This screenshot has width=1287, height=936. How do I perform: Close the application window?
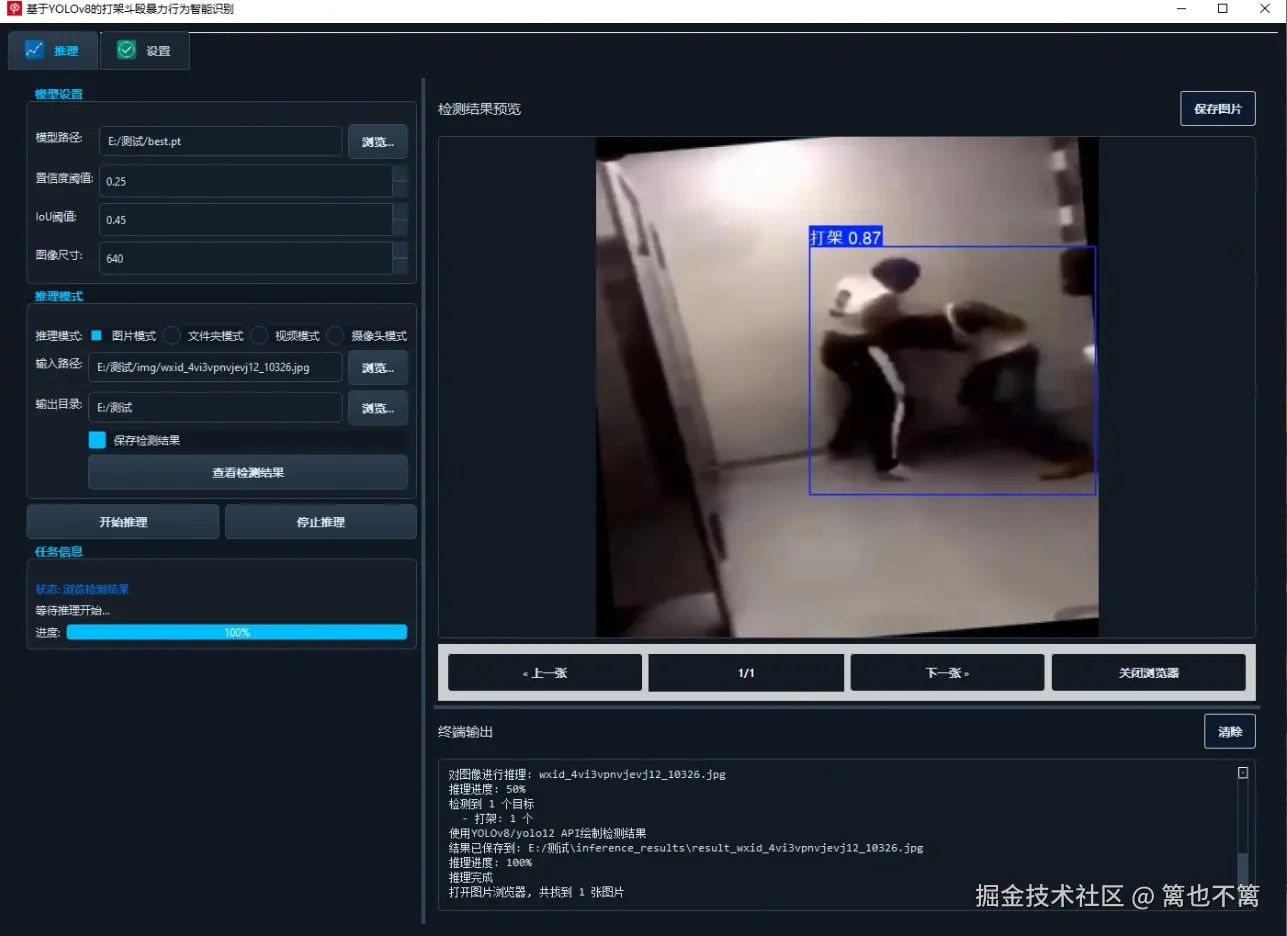point(1265,8)
